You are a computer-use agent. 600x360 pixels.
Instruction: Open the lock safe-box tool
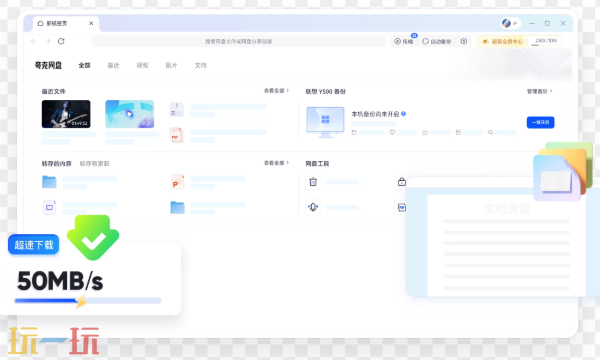pos(401,182)
